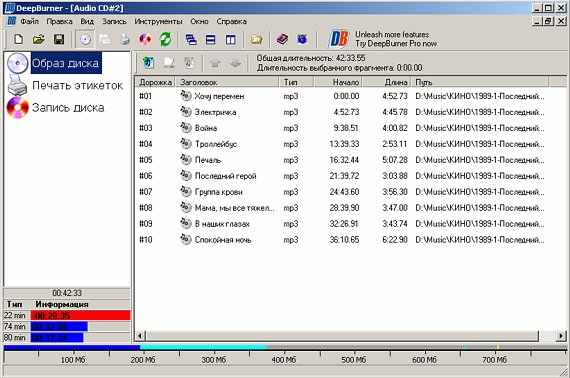Click the grayed icon right of Add track
Image resolution: width=570 pixels, height=378 pixels.
point(169,63)
